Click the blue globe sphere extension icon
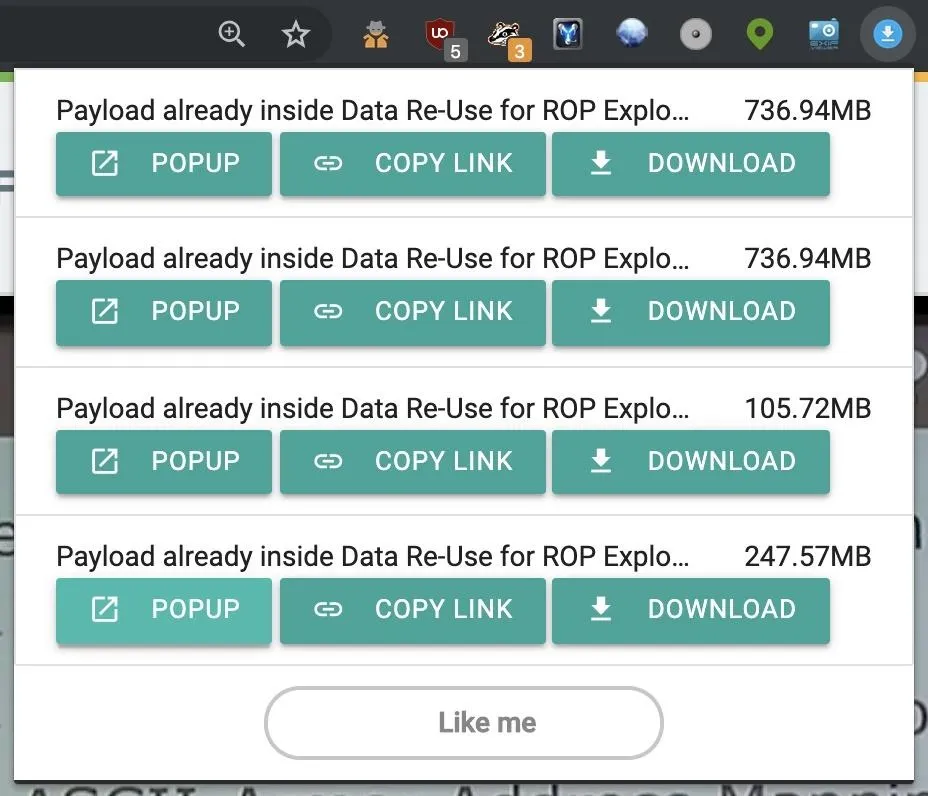Screen dimensions: 928x796 [631, 33]
